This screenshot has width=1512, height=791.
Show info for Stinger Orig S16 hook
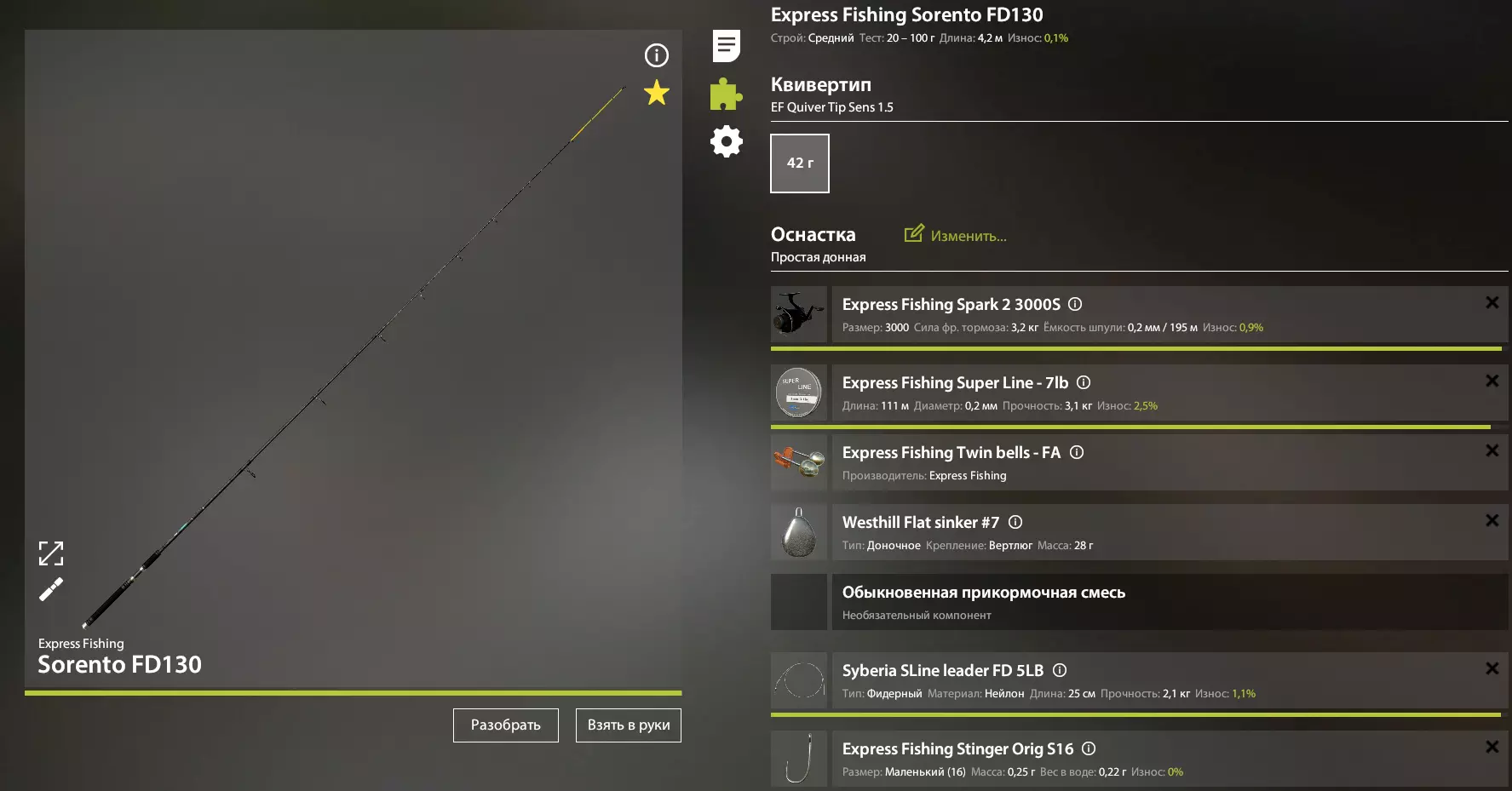pyautogui.click(x=1089, y=748)
